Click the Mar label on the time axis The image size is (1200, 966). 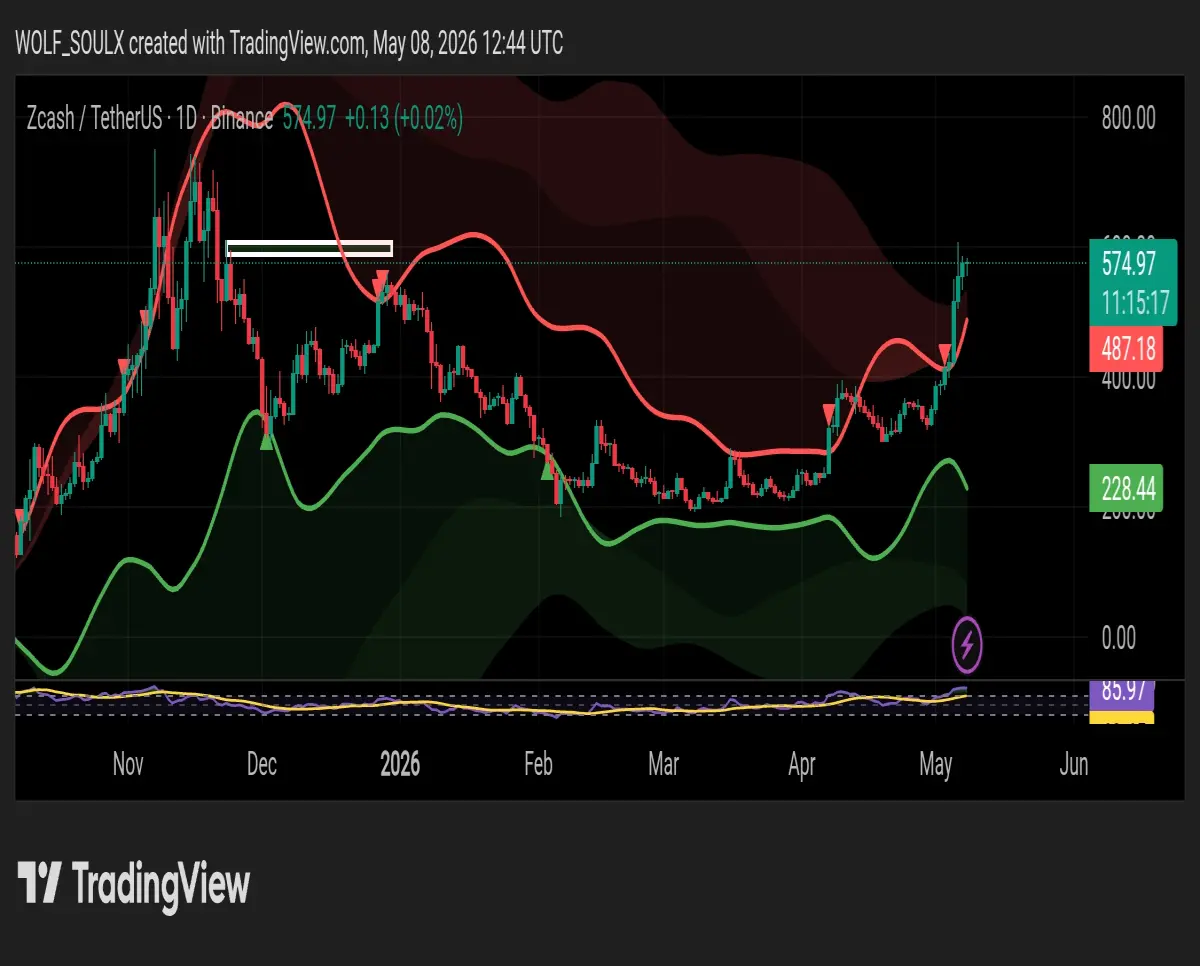(663, 766)
